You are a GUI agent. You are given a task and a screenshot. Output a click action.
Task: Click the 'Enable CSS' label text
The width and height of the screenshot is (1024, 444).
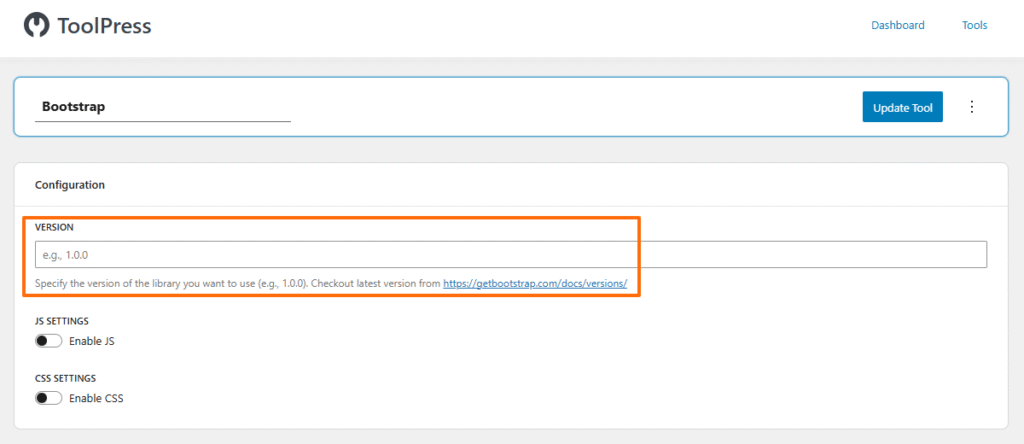pyautogui.click(x=96, y=398)
